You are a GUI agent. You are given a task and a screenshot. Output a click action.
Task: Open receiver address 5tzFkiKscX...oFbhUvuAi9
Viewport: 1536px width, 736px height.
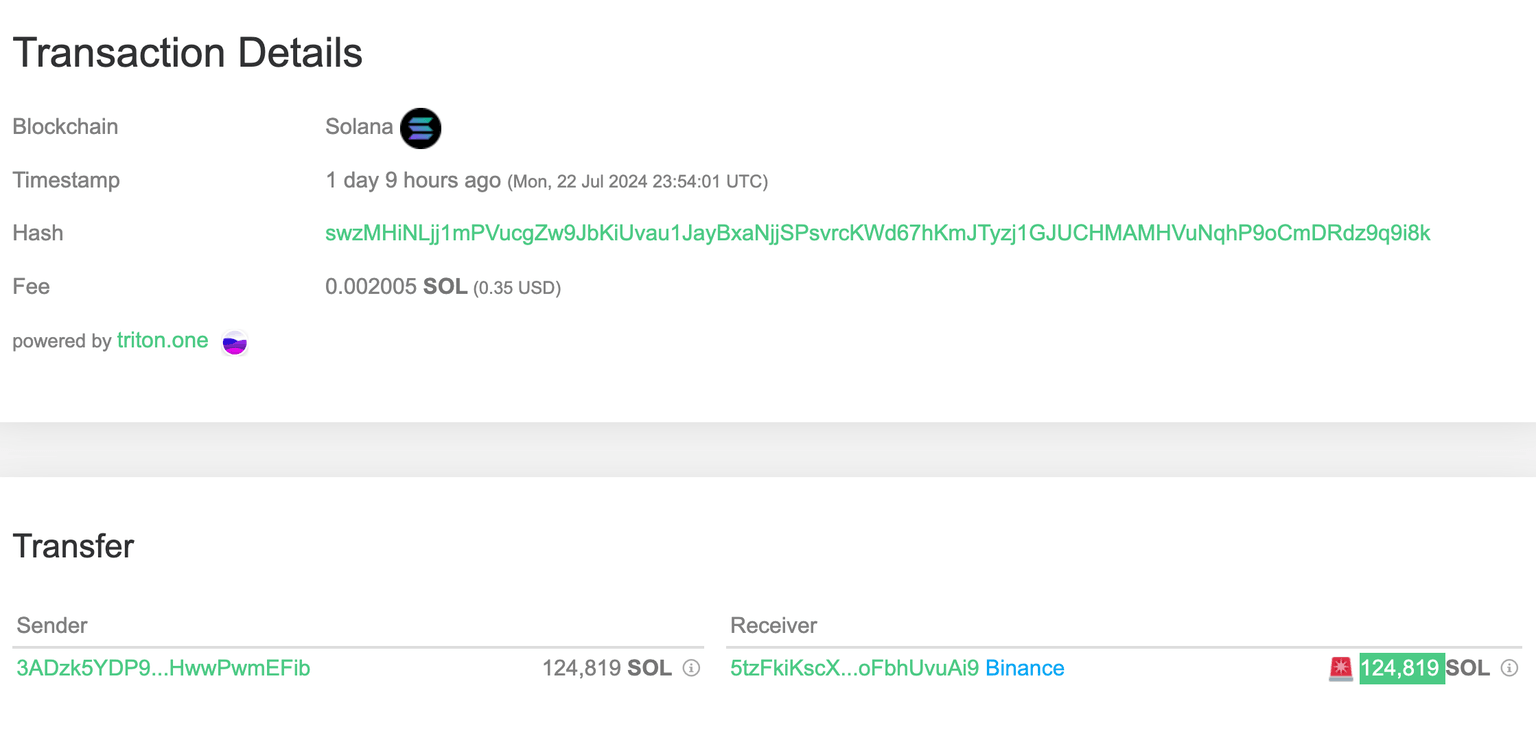(854, 668)
